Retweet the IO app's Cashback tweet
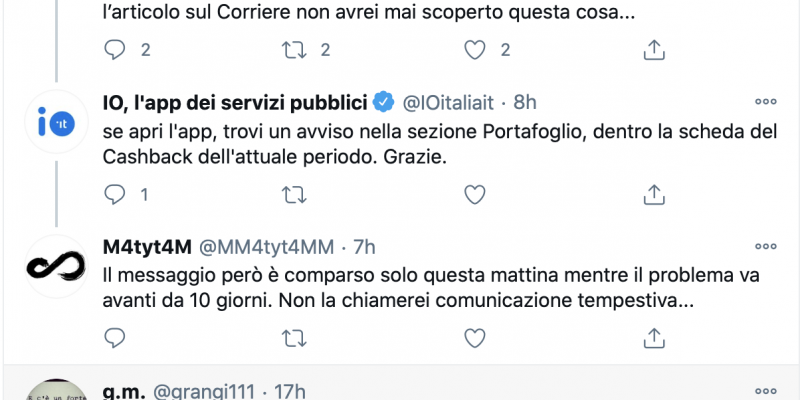 (294, 195)
